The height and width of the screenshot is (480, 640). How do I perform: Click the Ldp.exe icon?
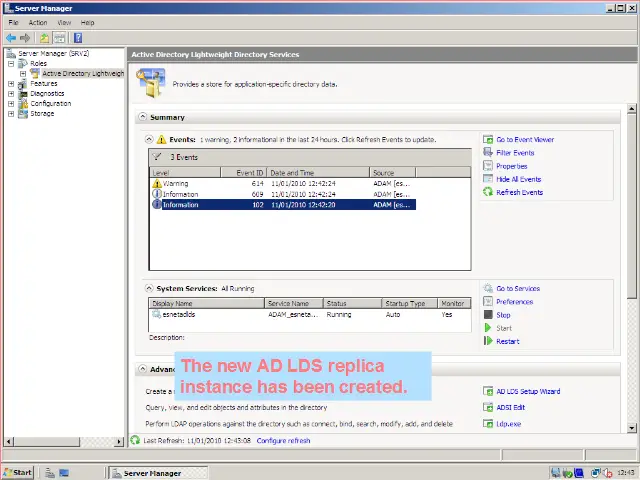coord(488,424)
